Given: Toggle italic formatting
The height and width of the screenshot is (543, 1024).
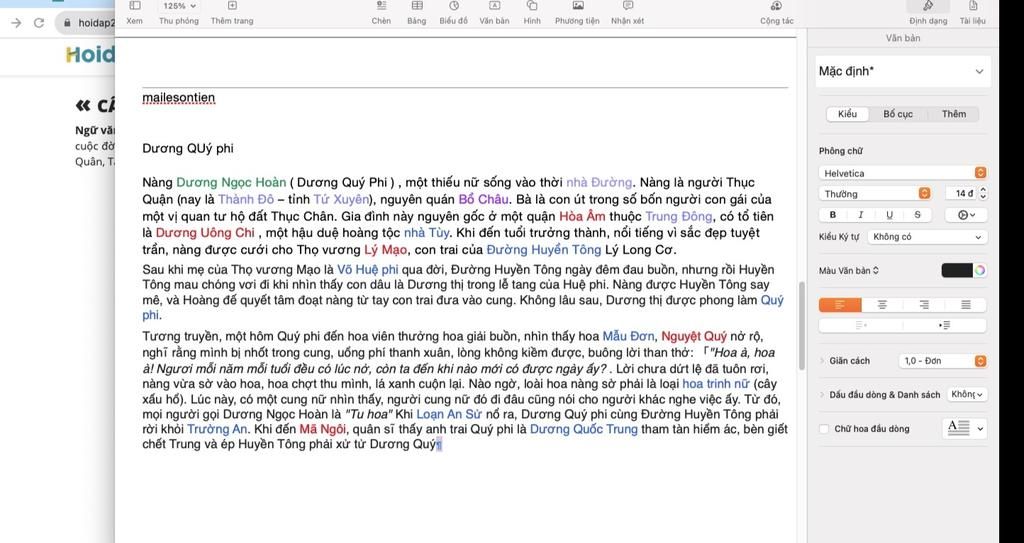Looking at the screenshot, I should 861,215.
